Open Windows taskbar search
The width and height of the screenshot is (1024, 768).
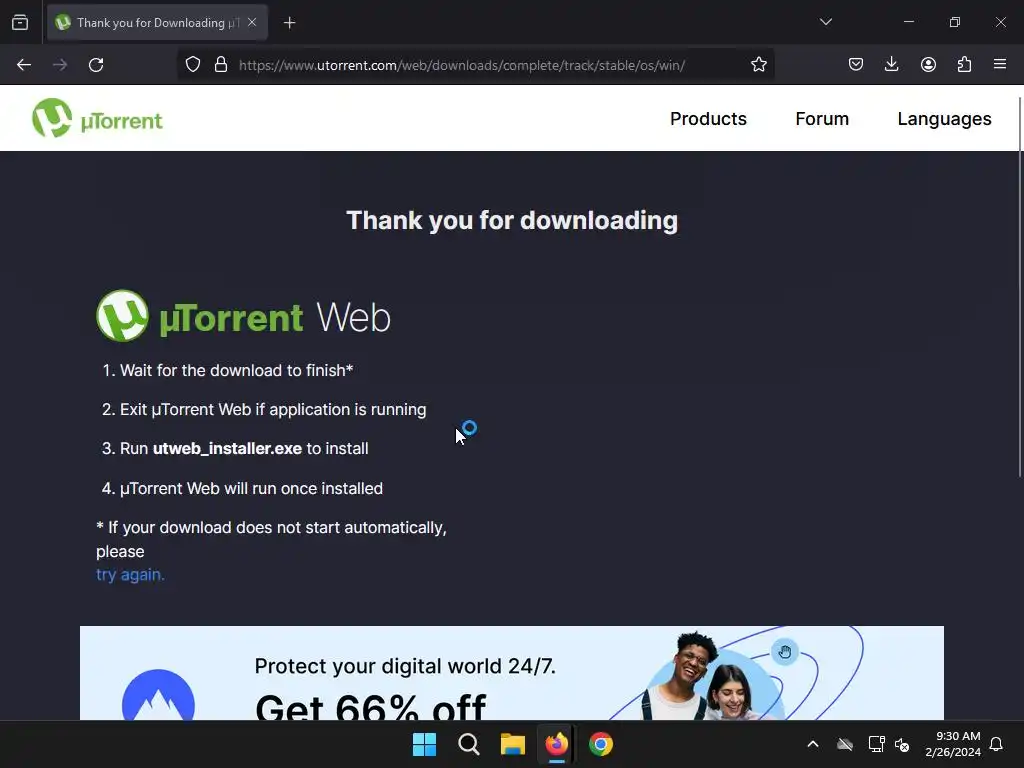[x=468, y=744]
